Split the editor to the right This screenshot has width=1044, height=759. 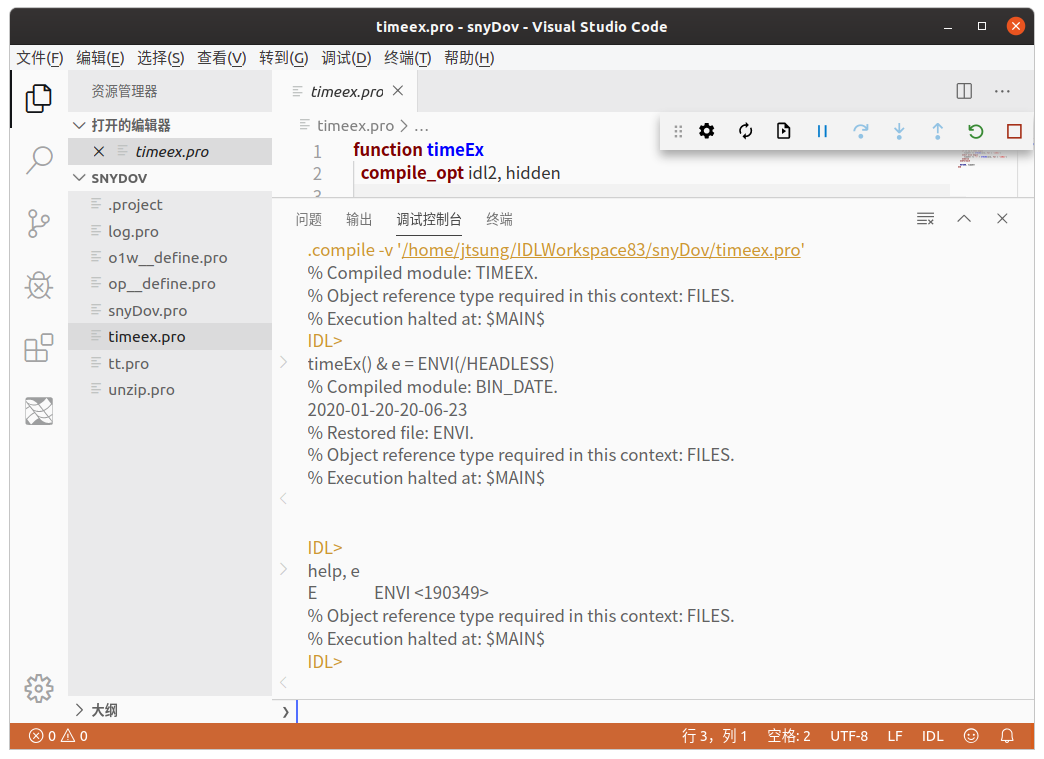click(x=964, y=91)
